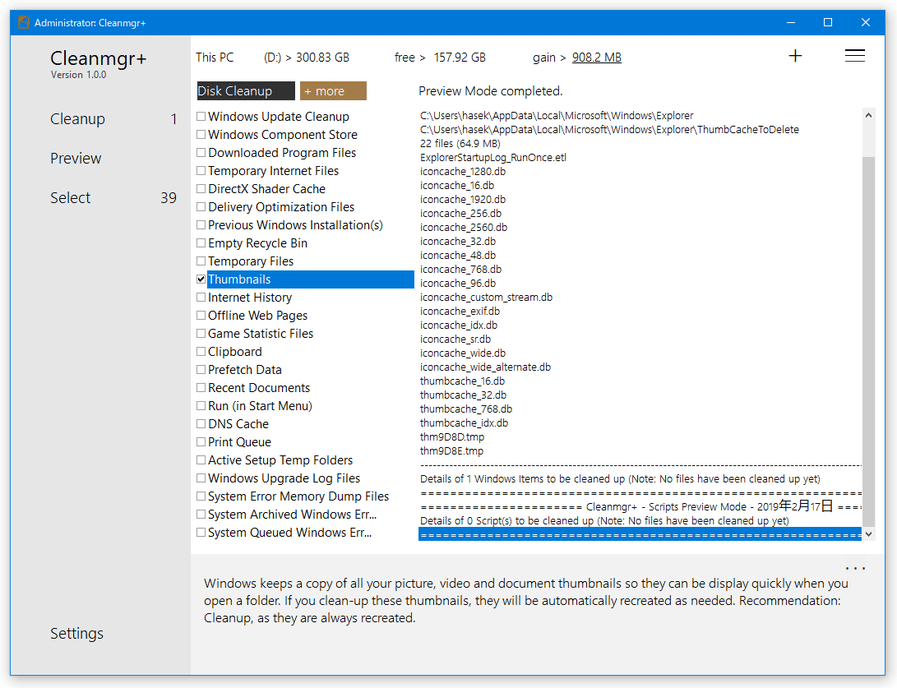Close the Cleanmgr+ window
Screen dimensions: 897x688
point(866,22)
